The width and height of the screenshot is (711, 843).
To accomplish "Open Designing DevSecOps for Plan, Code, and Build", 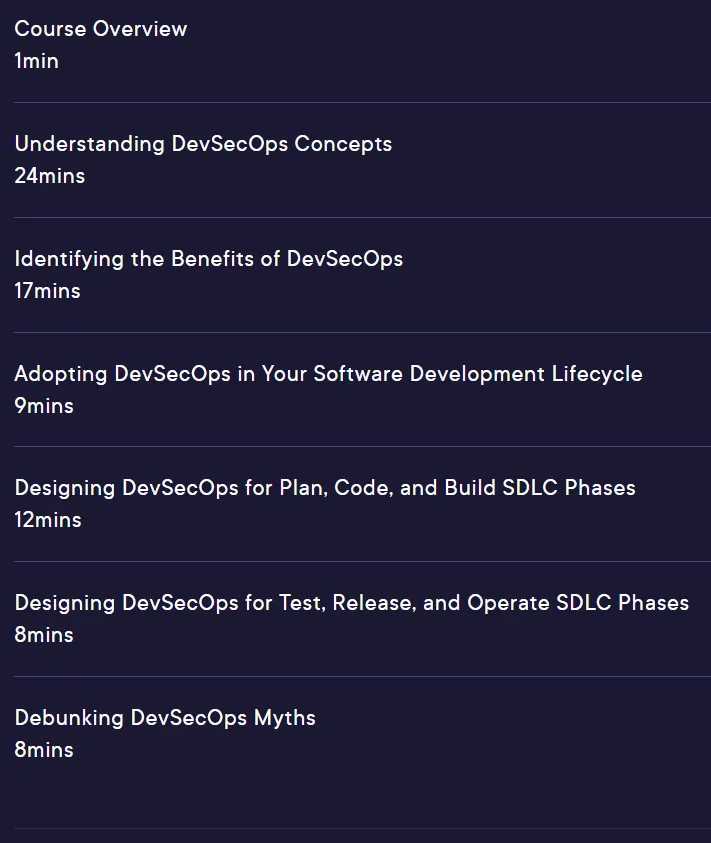I will pos(325,488).
